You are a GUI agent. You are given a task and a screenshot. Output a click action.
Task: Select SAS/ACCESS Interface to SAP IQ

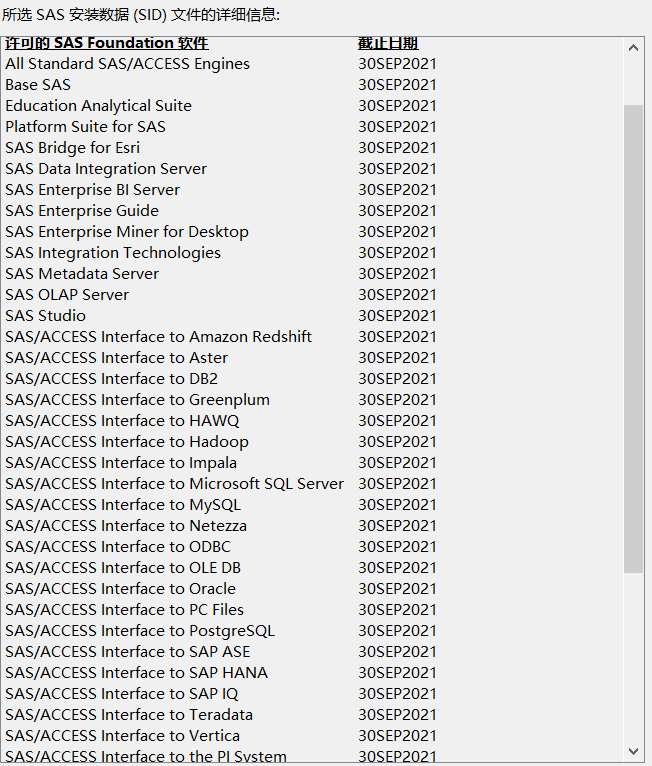pos(122,694)
